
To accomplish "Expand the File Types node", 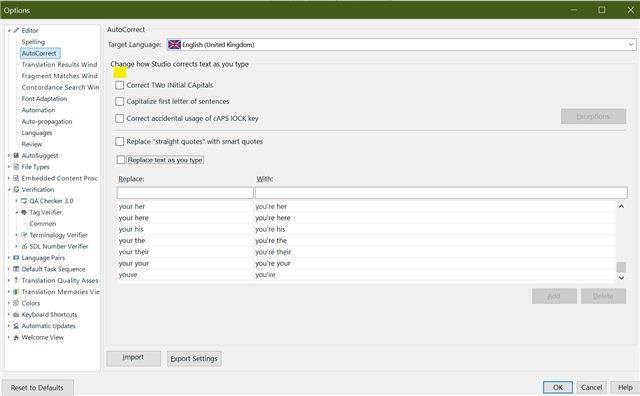I will [9, 167].
